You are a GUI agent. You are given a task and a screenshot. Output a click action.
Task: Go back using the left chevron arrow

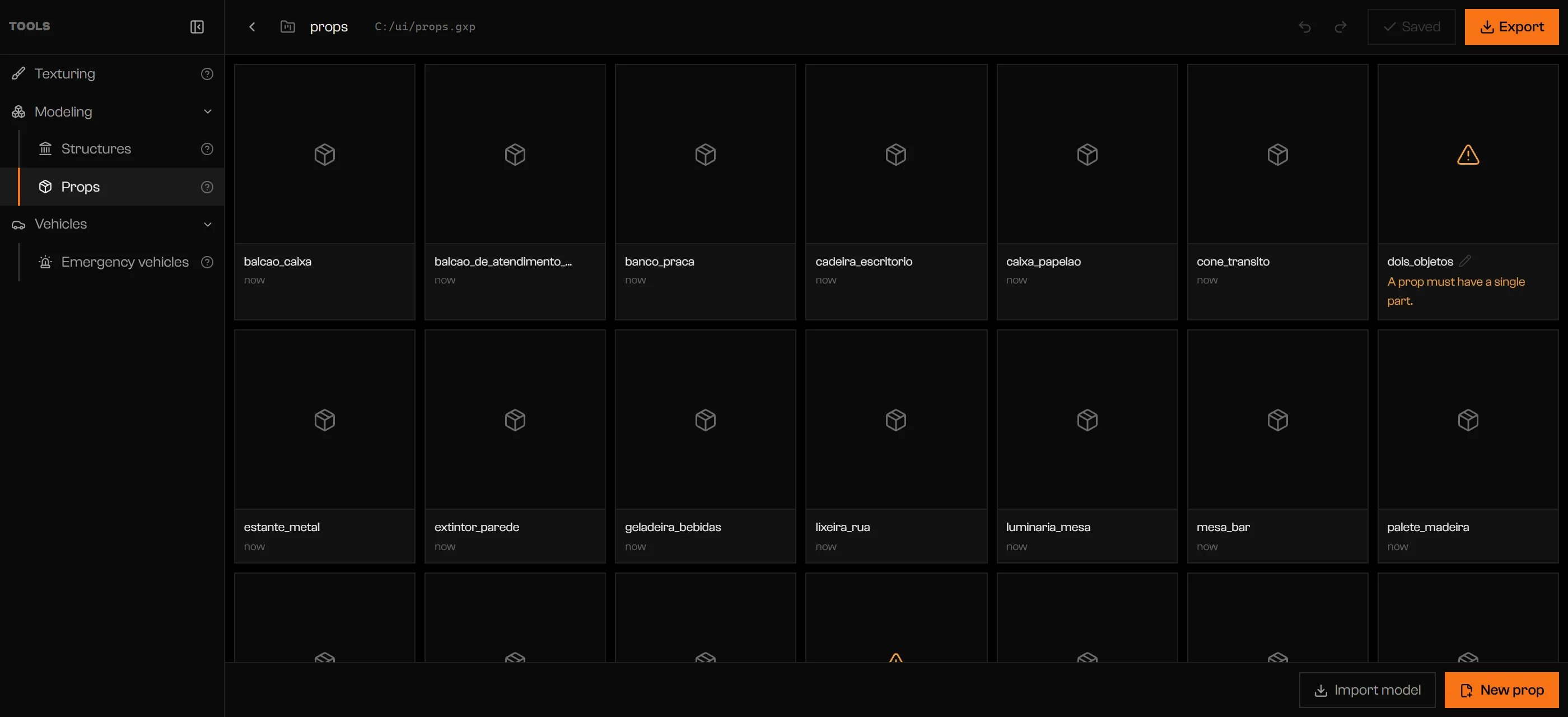tap(252, 27)
